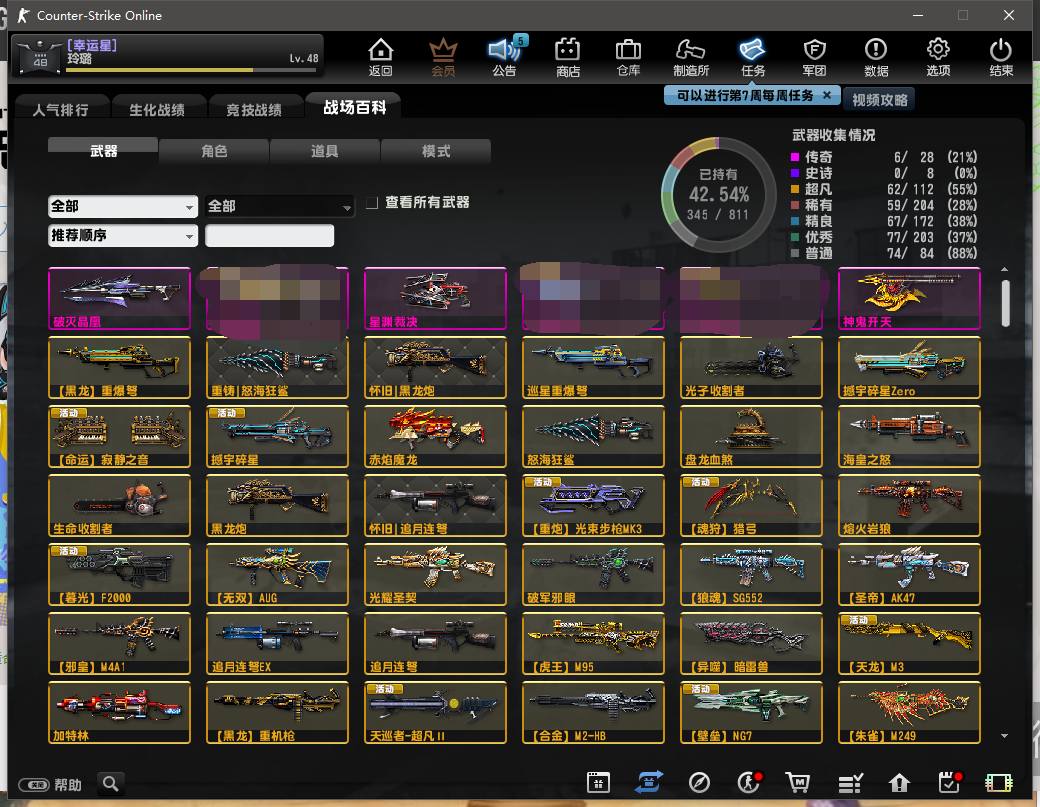This screenshot has height=807, width=1040.
Task: Select the 【魂狩】猎弓 weapon card
Action: click(751, 505)
